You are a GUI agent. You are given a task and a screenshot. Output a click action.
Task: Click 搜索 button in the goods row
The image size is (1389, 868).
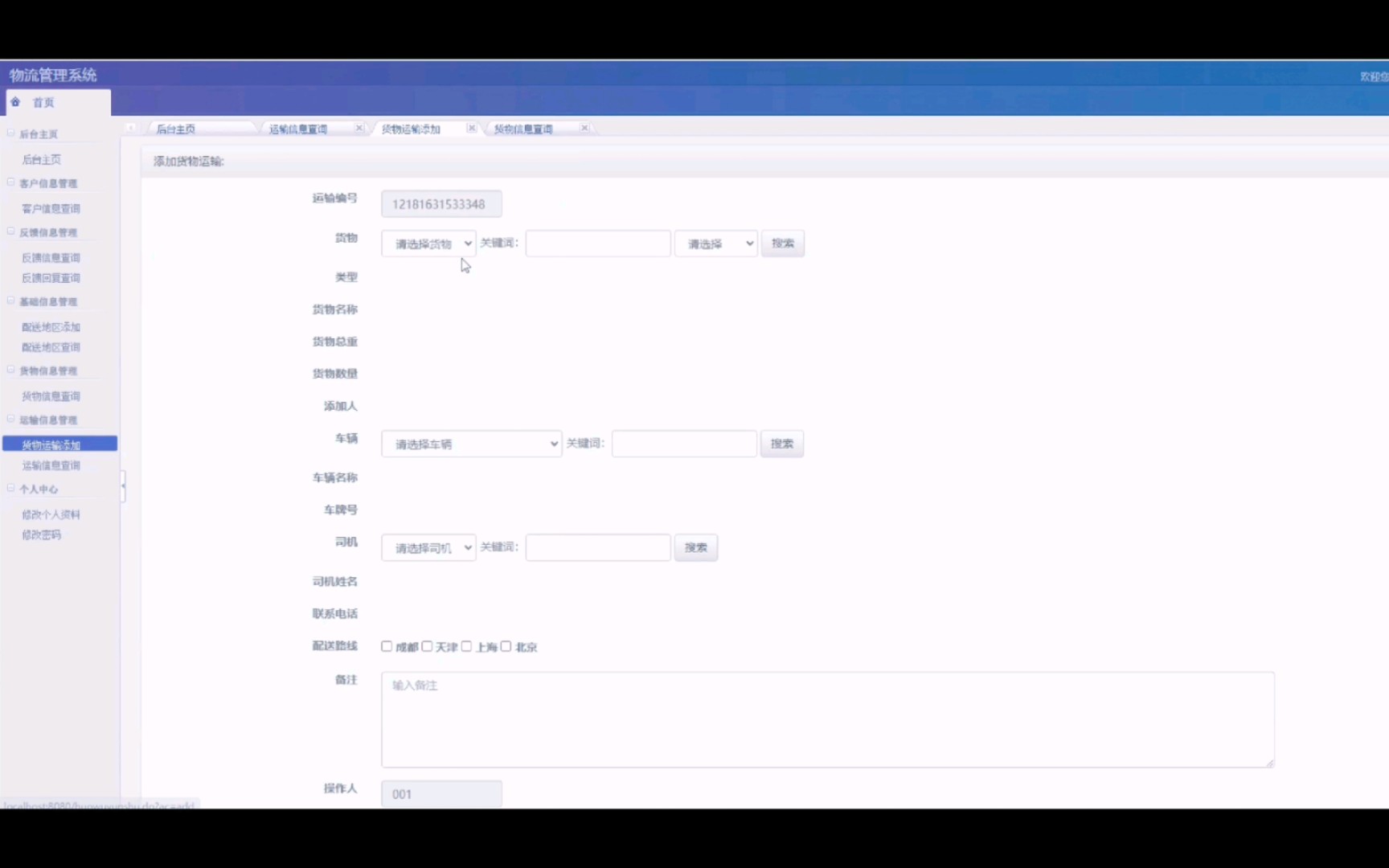click(783, 244)
